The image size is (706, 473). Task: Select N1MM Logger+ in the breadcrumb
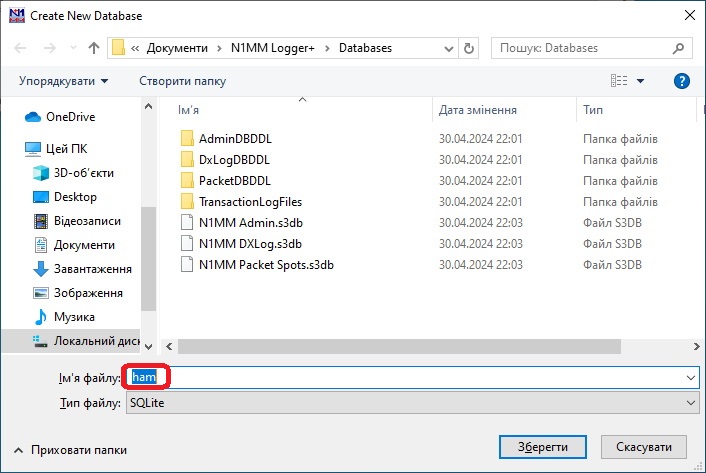point(273,48)
